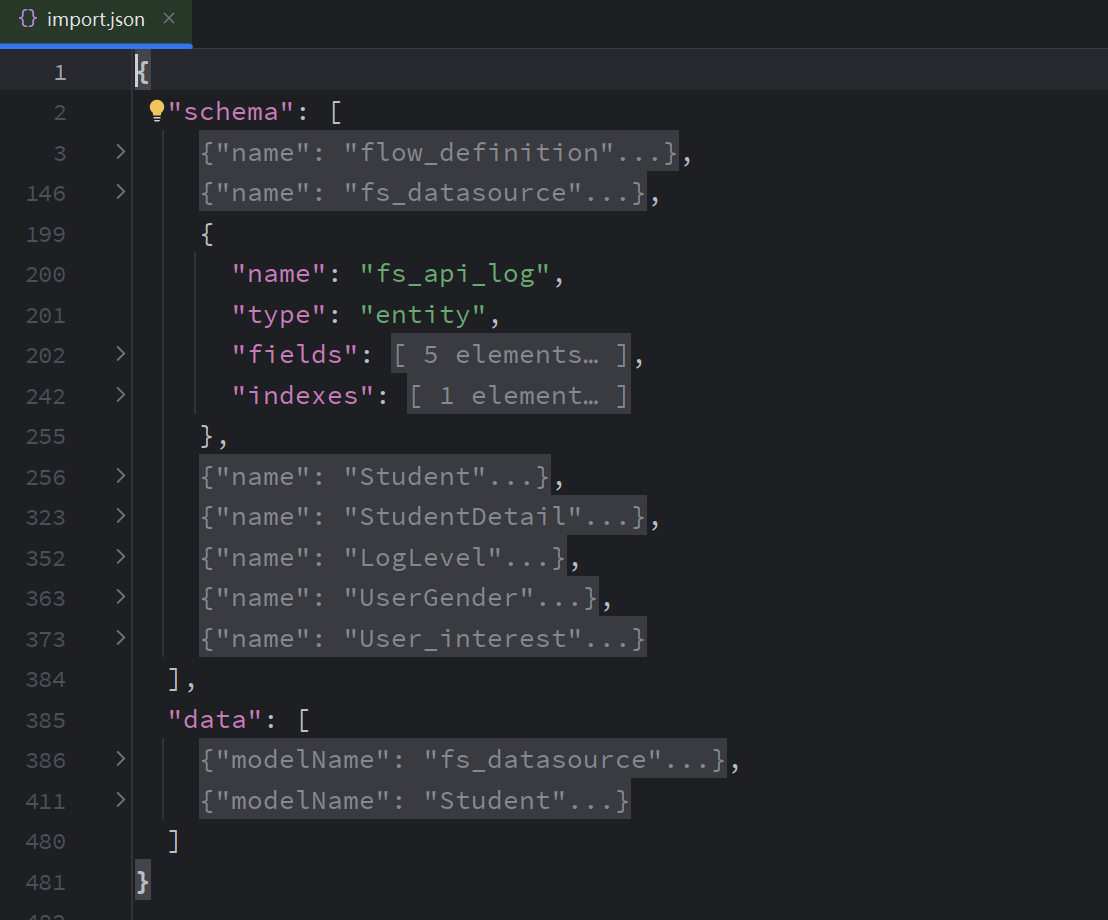
Task: Expand the Student schema fold arrow
Action: tap(120, 476)
